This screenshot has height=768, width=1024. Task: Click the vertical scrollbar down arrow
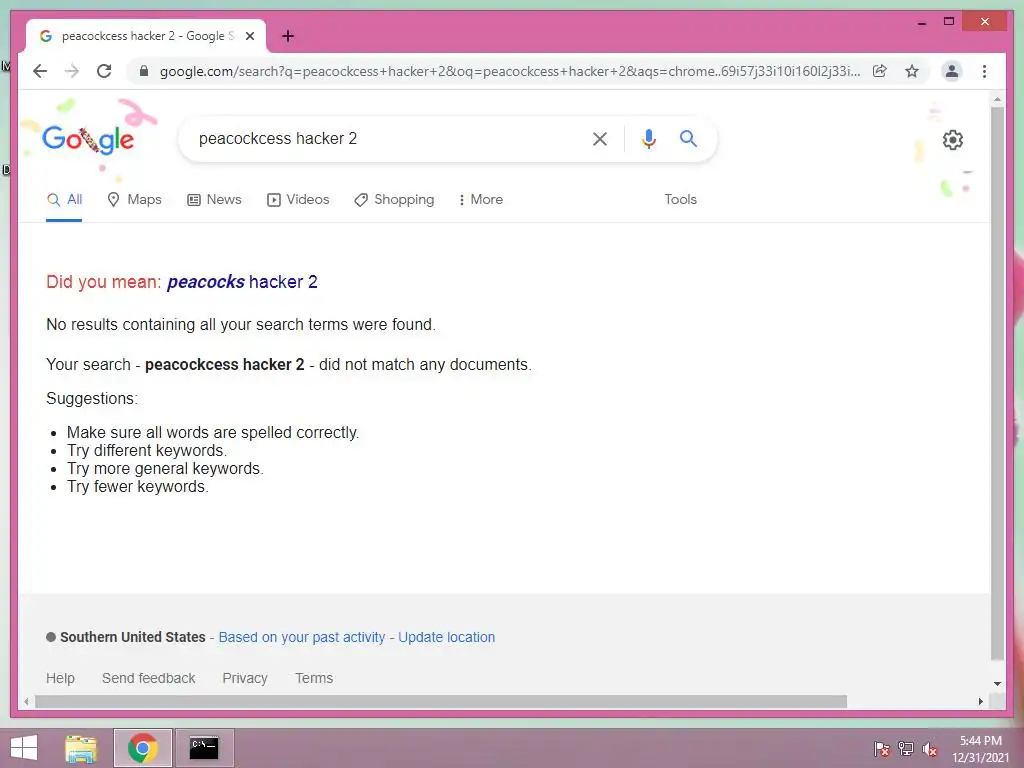coord(997,684)
